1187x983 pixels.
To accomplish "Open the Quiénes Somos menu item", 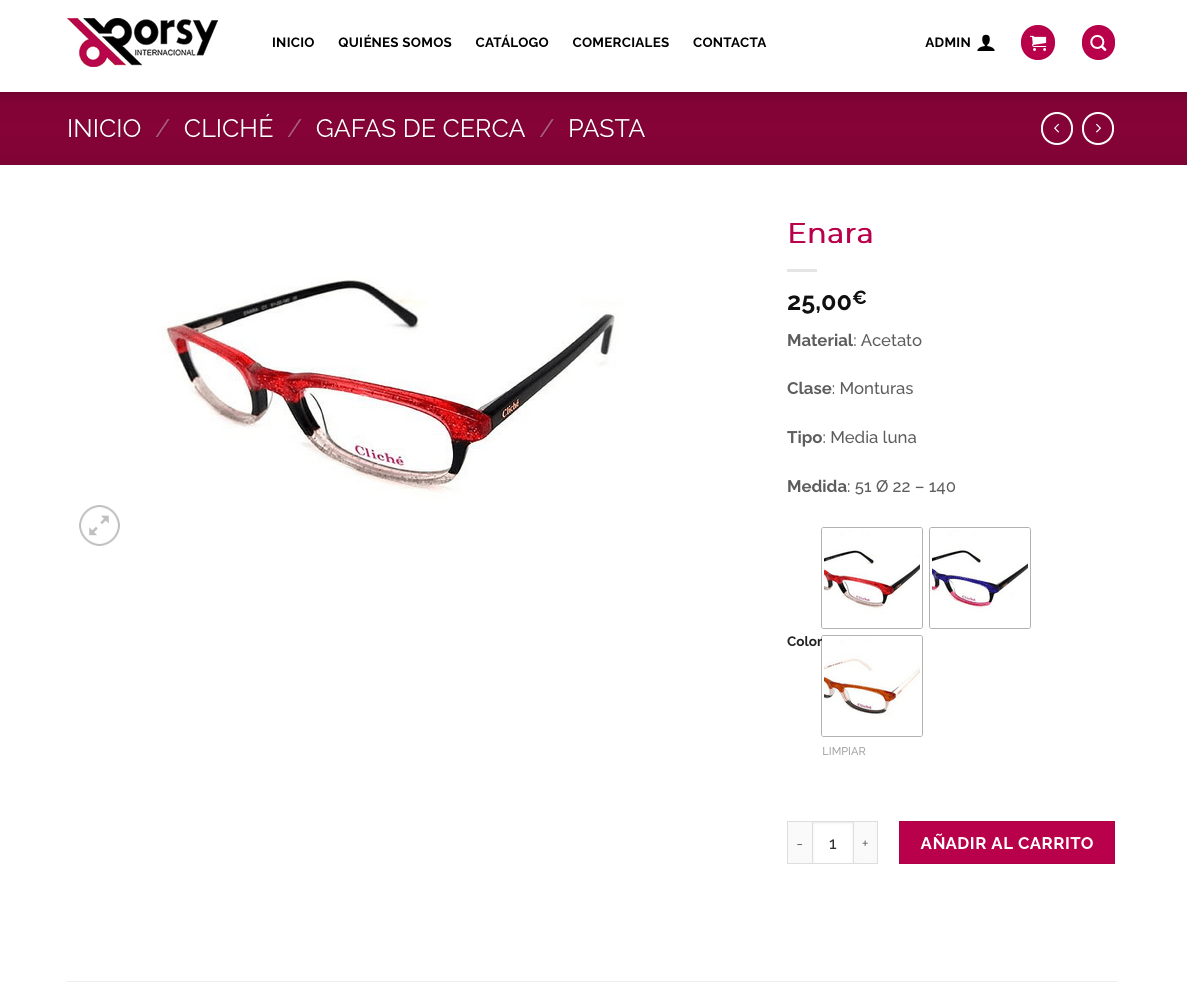I will point(394,42).
